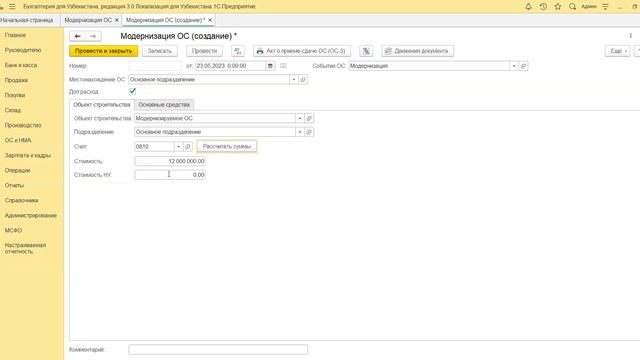Select the Объект строительства form tab
Screen dimensions: 640x360
pos(102,105)
